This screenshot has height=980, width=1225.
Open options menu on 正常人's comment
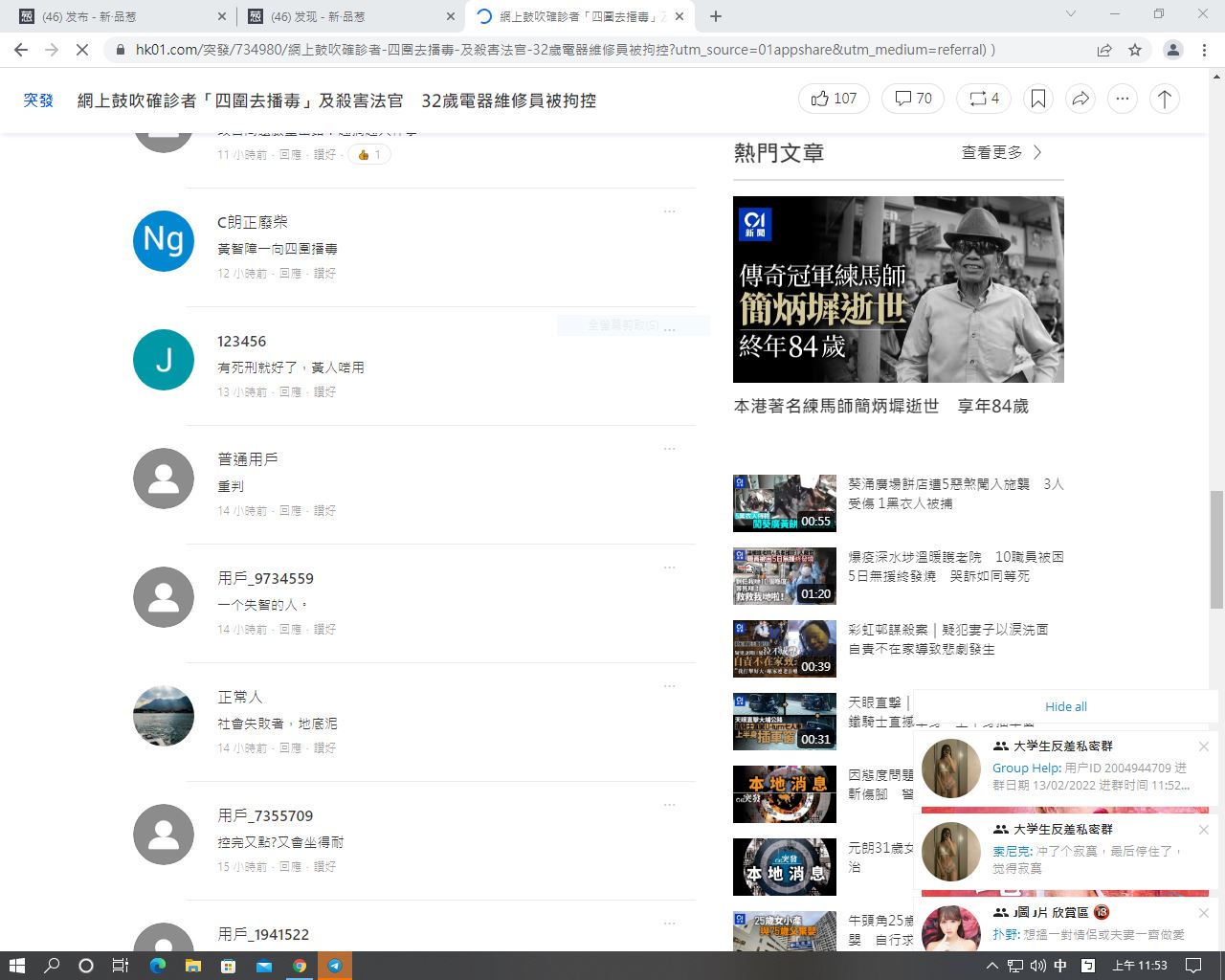(x=670, y=686)
